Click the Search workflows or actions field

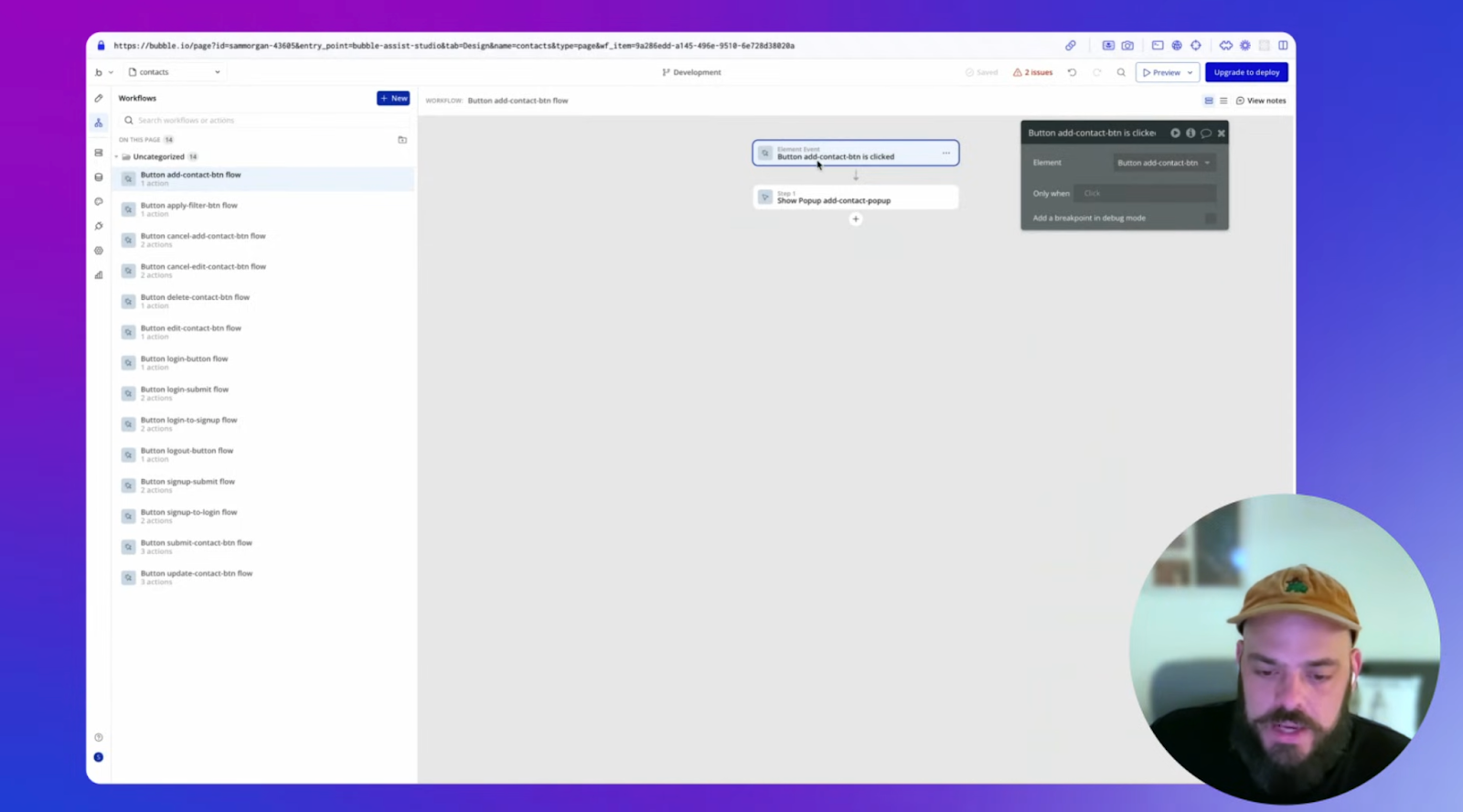tap(265, 121)
